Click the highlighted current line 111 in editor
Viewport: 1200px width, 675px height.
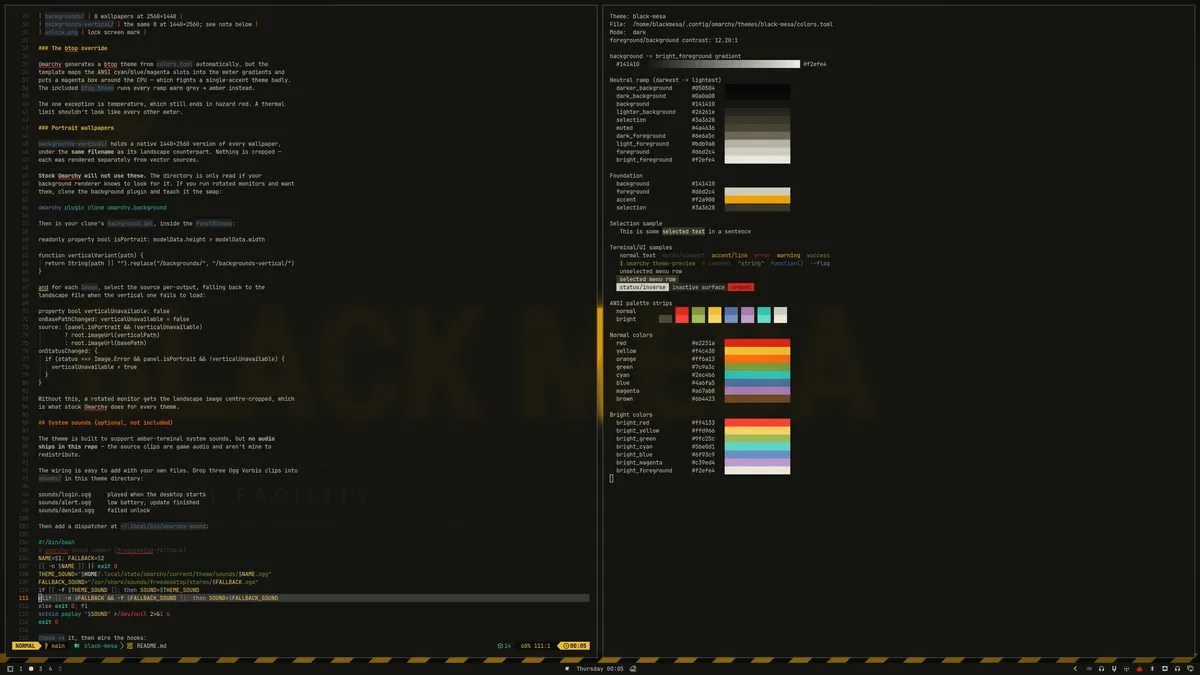313,597
